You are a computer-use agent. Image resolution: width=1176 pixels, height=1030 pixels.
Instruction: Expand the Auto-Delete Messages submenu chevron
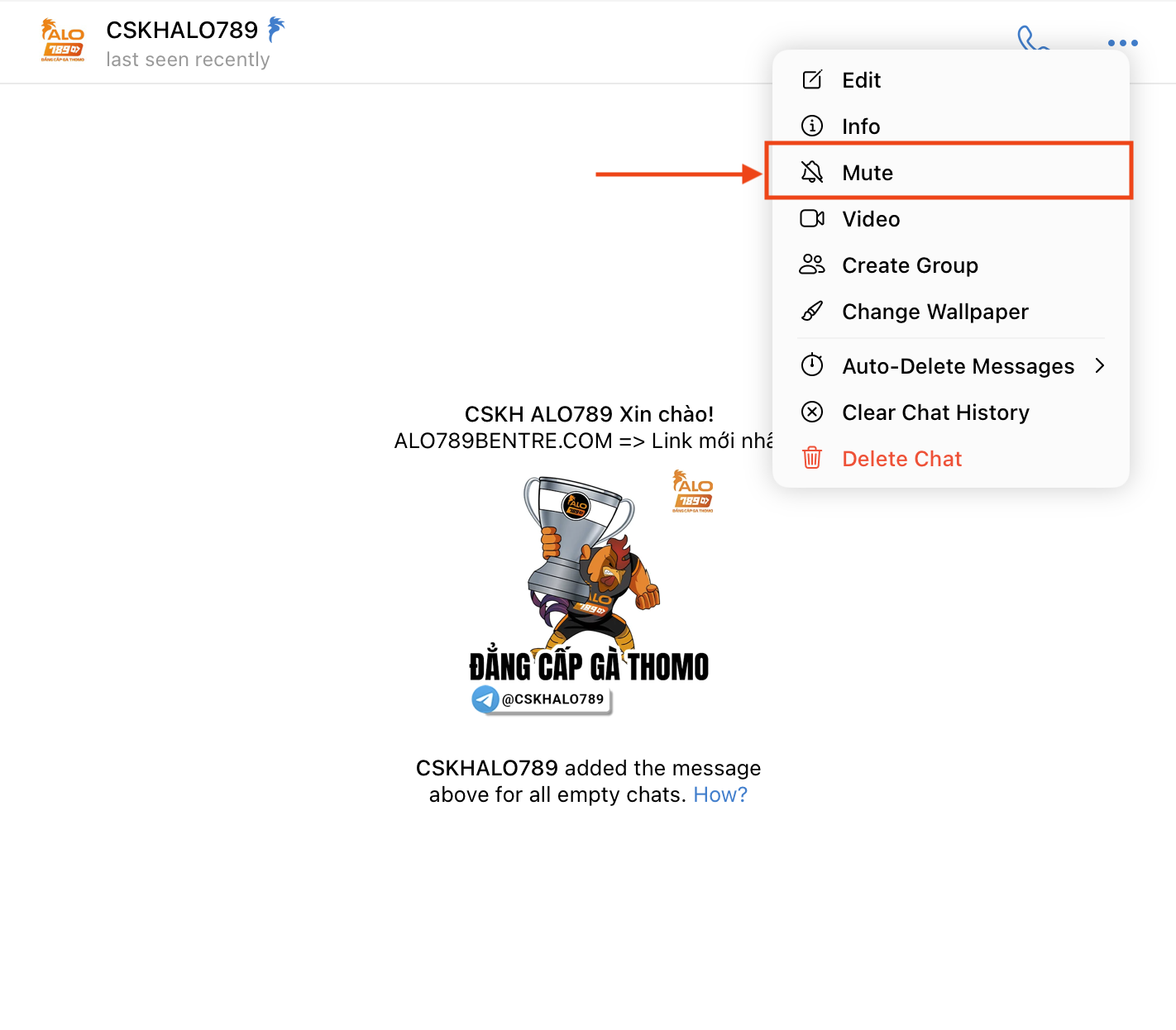[1099, 365]
